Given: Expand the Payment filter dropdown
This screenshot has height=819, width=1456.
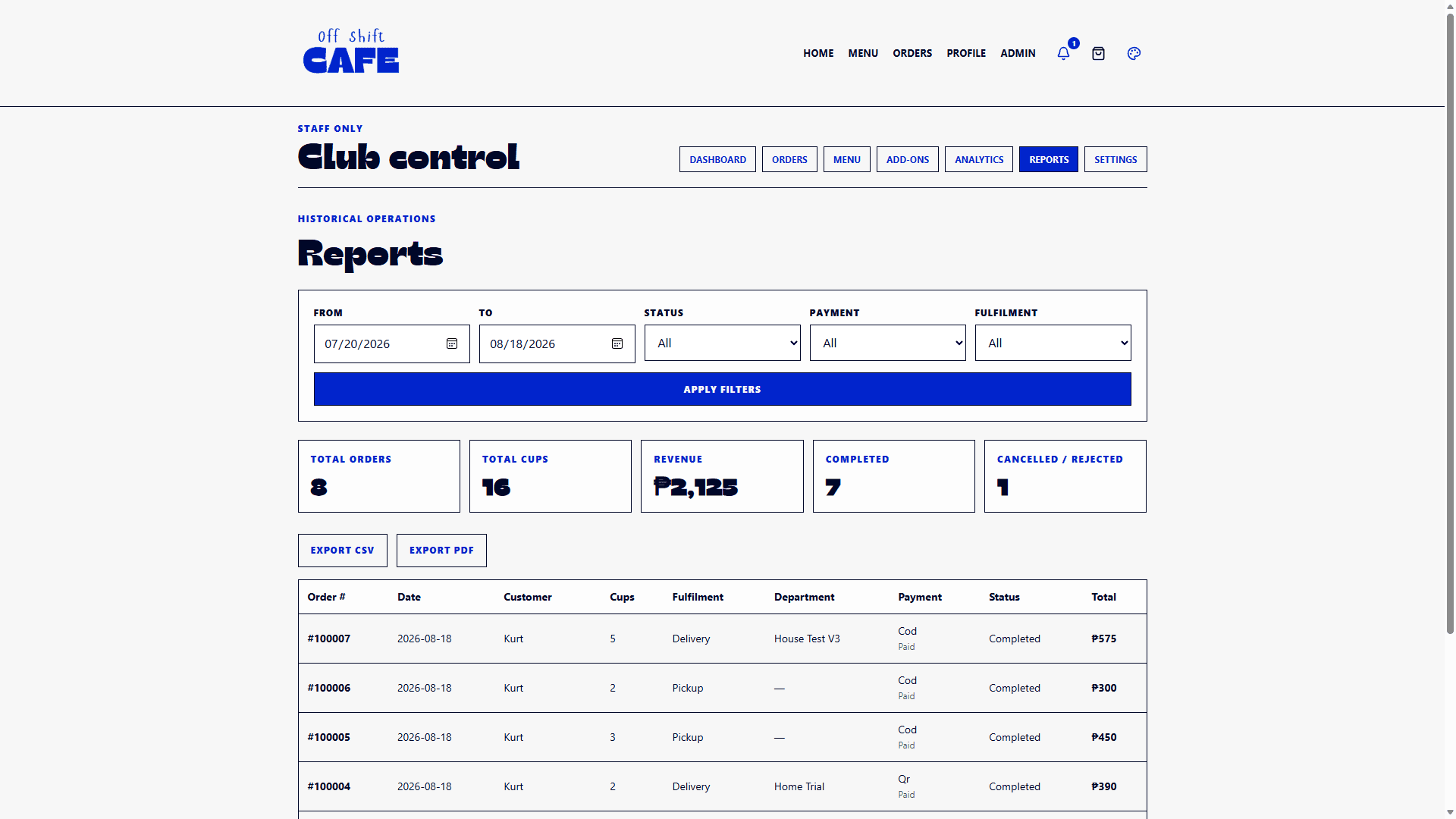Looking at the screenshot, I should (887, 343).
